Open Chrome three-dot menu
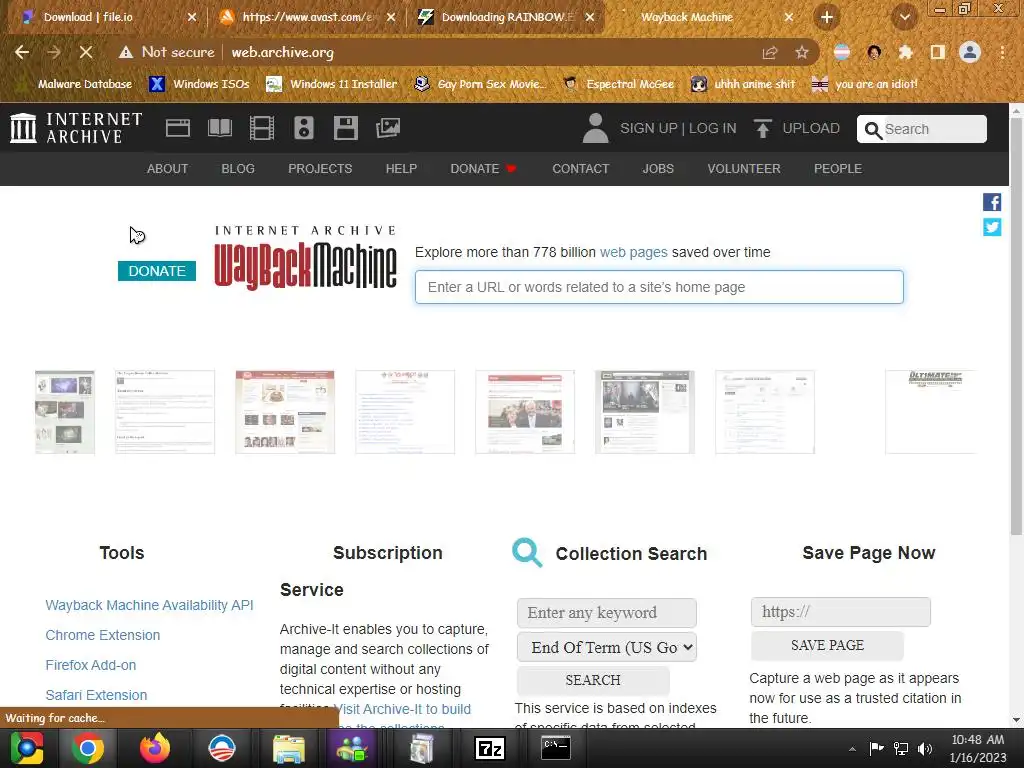 1002,52
